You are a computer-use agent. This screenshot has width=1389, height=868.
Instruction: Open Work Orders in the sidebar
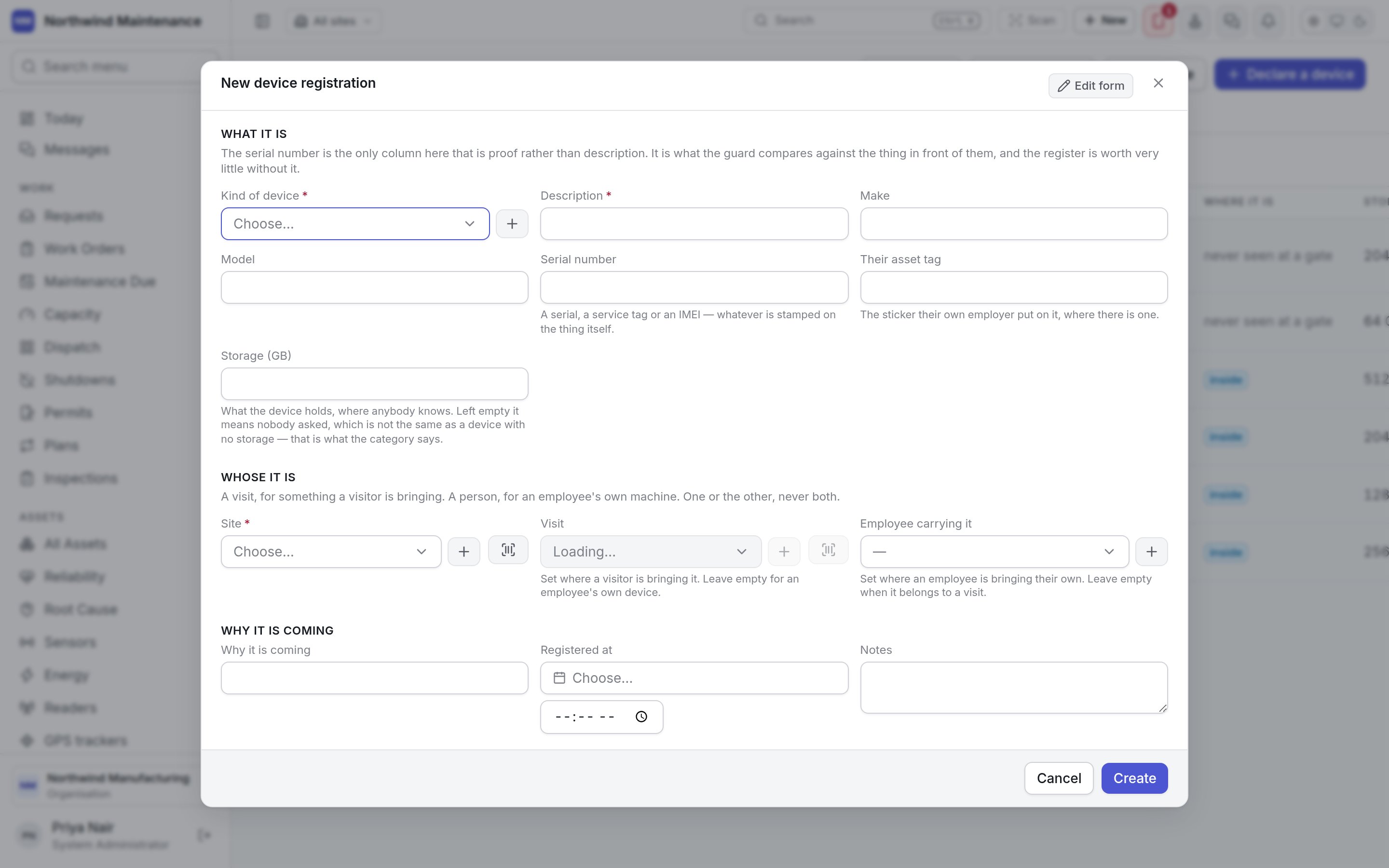pyautogui.click(x=84, y=249)
